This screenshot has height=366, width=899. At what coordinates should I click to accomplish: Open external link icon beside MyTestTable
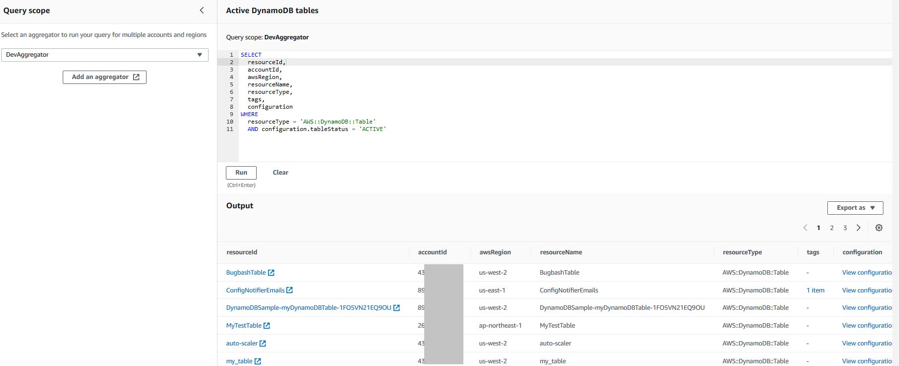coord(267,325)
